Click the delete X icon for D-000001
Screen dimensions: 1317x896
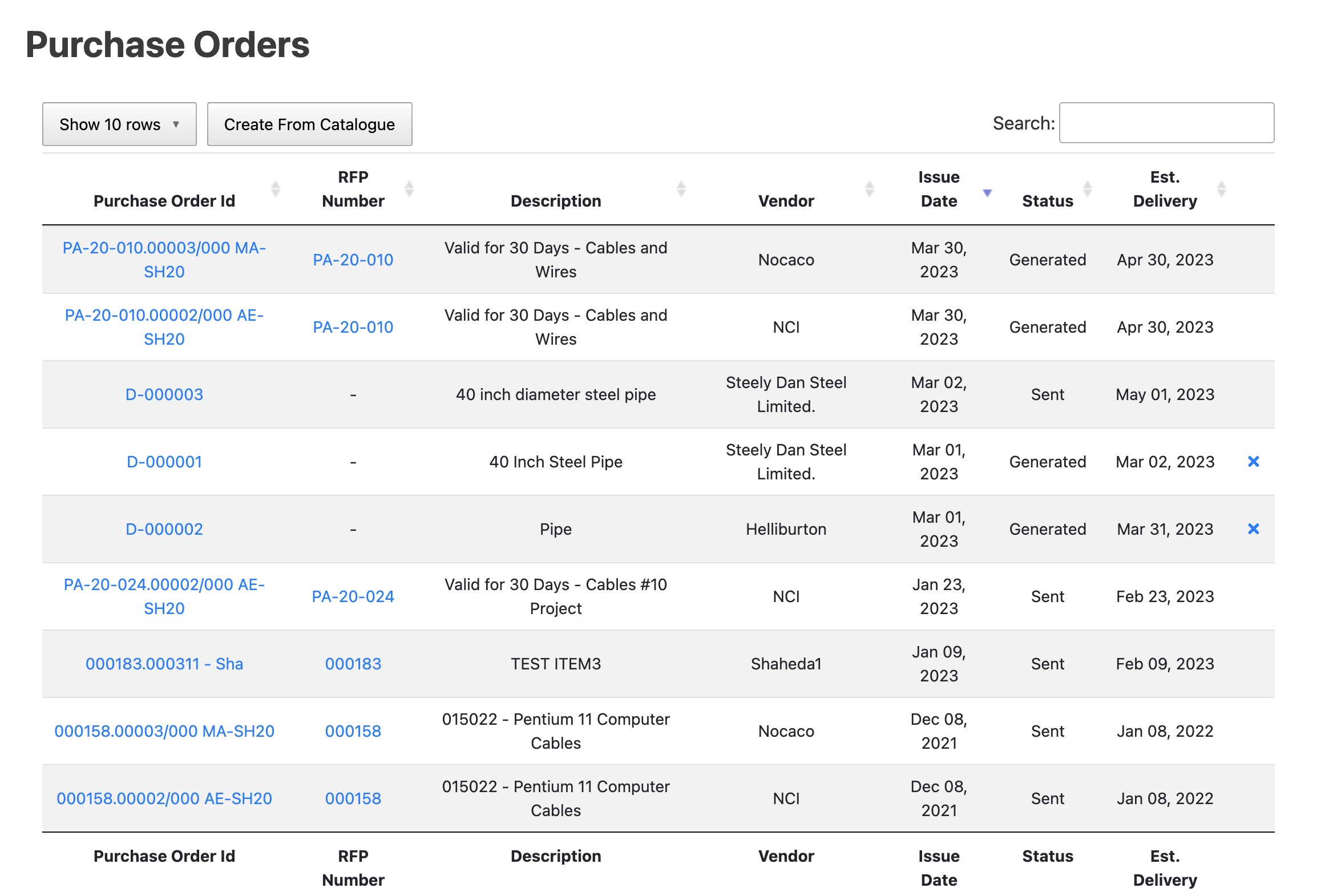point(1253,462)
